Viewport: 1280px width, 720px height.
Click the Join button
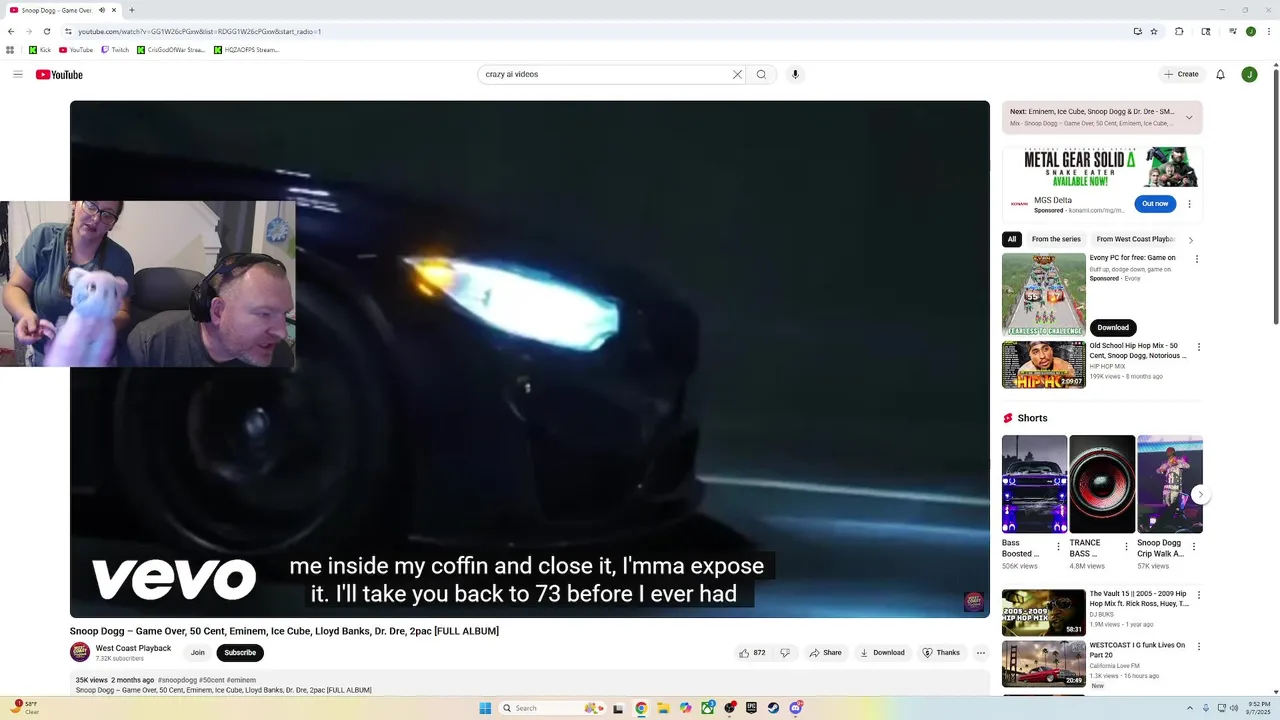[198, 653]
